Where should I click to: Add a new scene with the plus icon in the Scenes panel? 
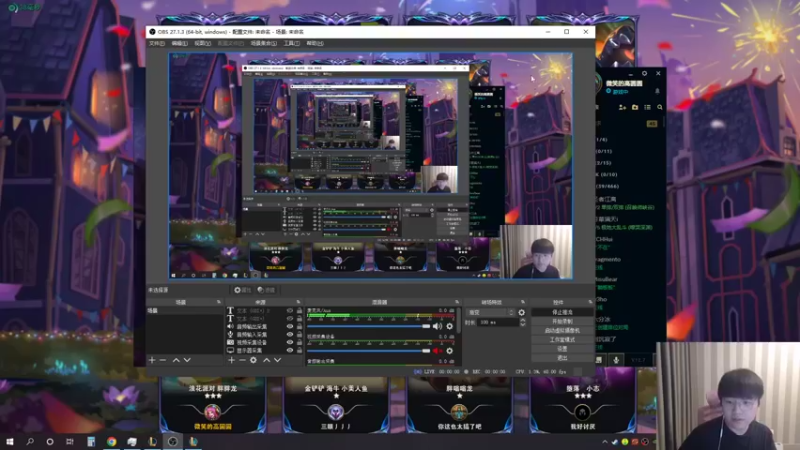click(152, 360)
